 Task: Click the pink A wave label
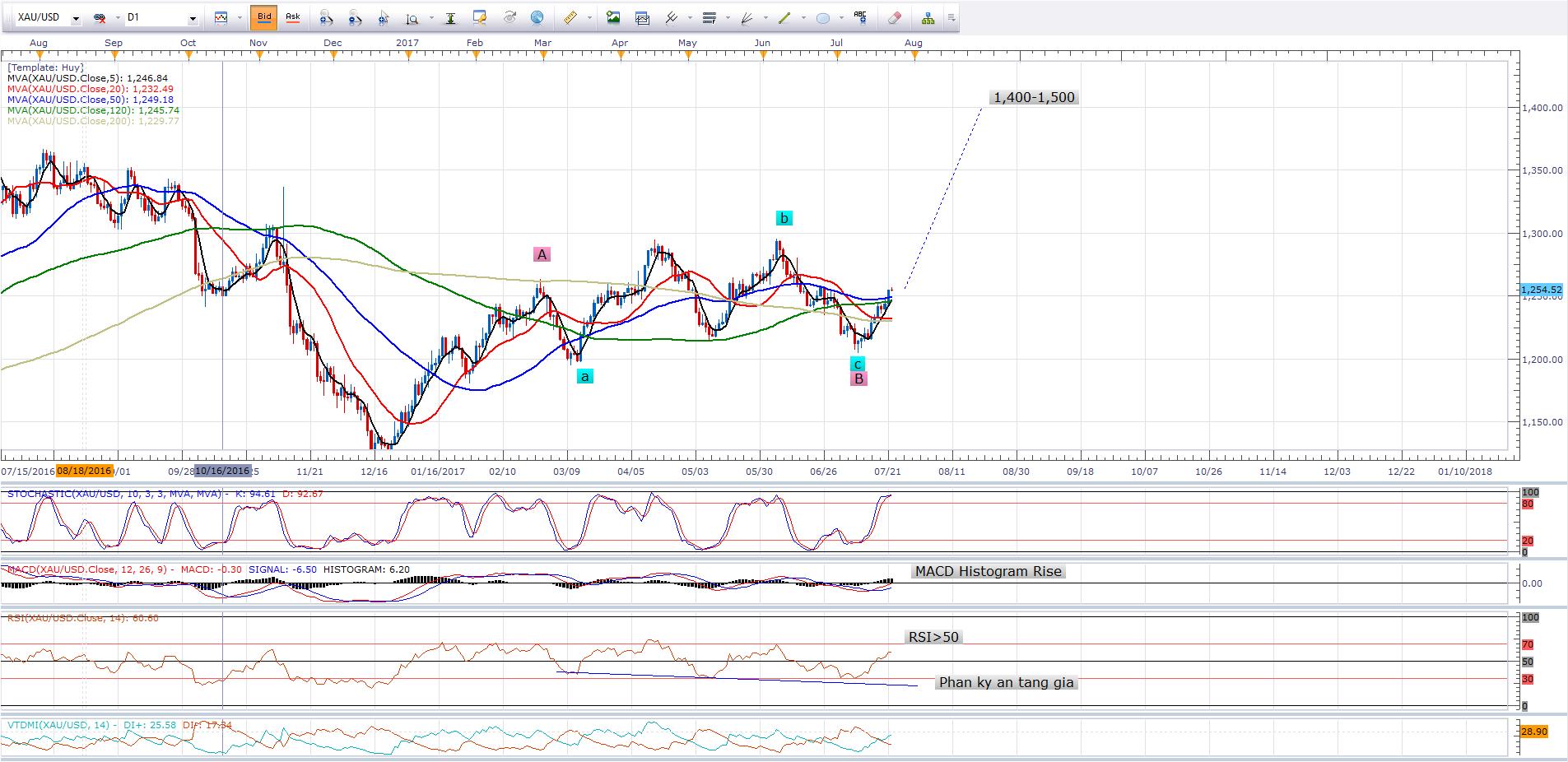coord(542,254)
